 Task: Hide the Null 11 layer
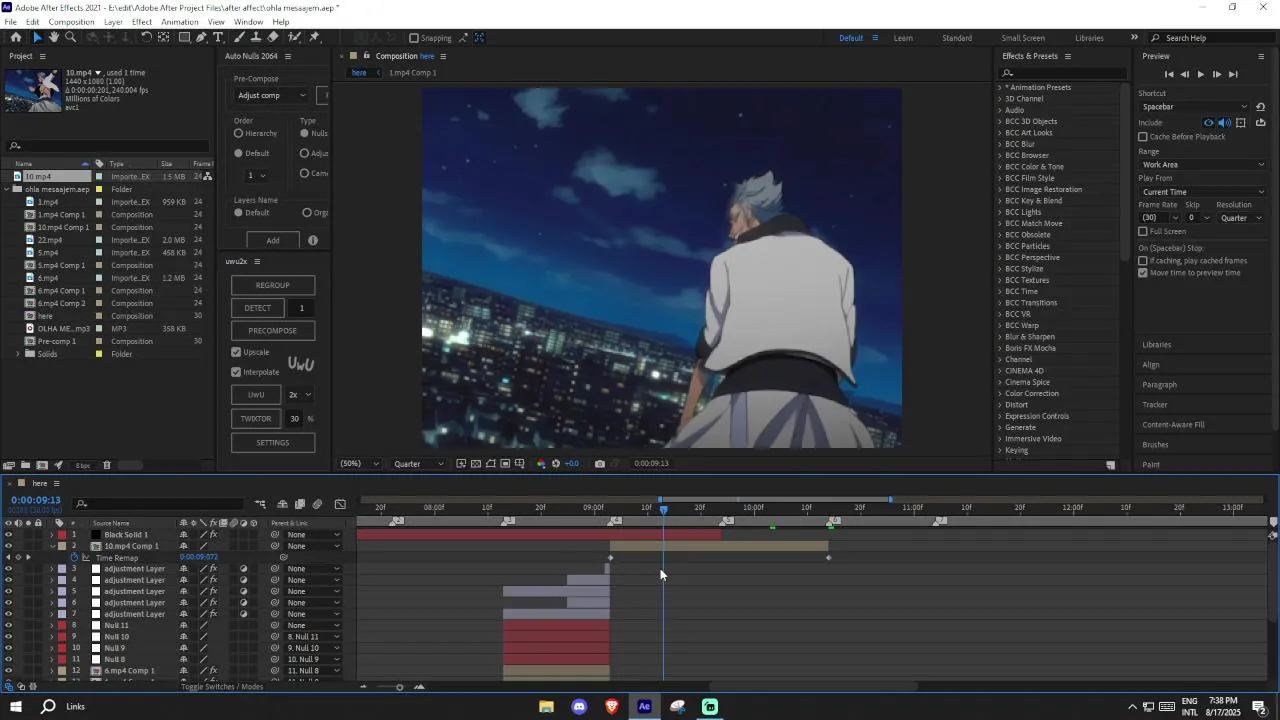click(8, 625)
